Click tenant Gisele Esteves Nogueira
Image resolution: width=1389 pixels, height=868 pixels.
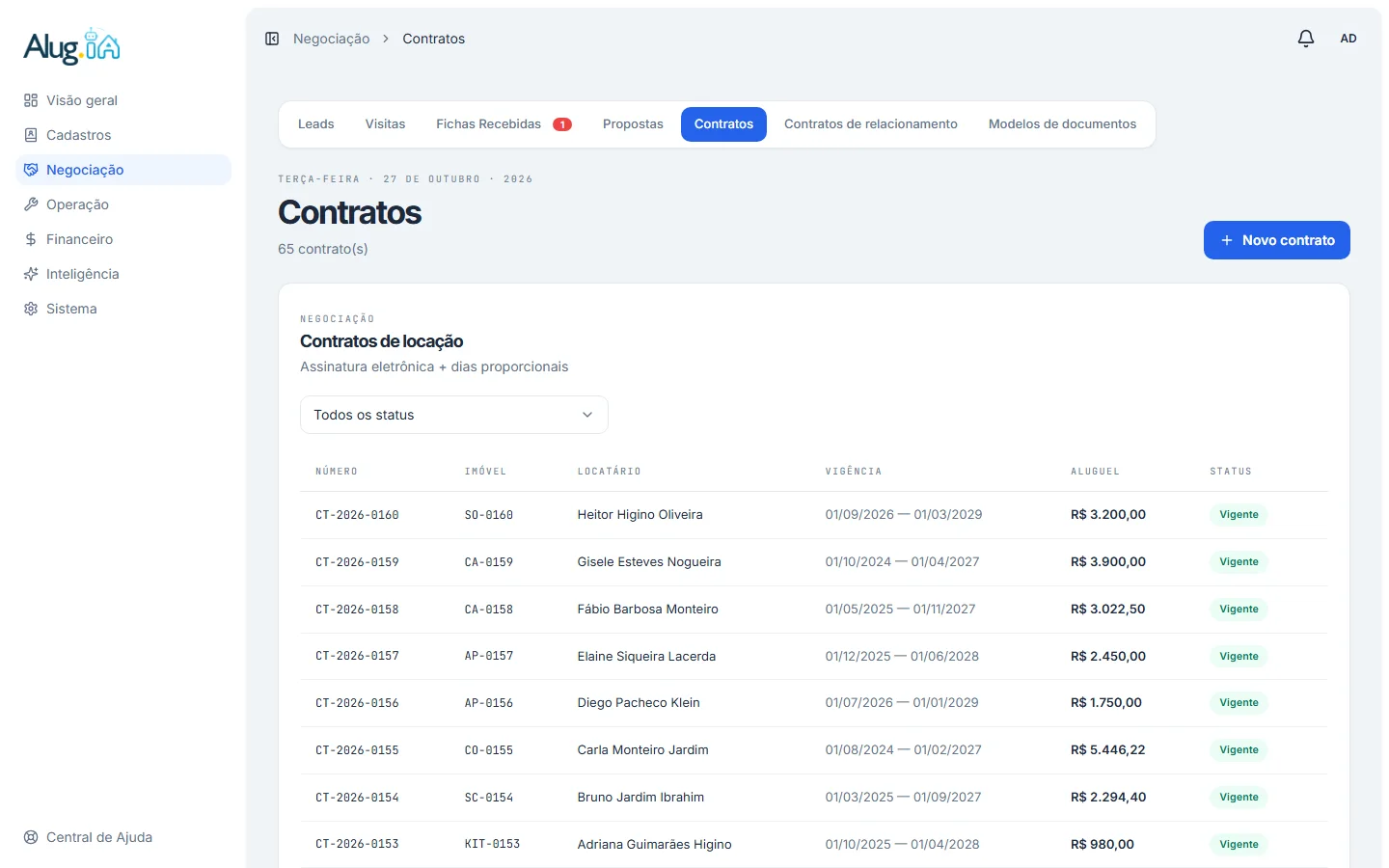click(649, 562)
